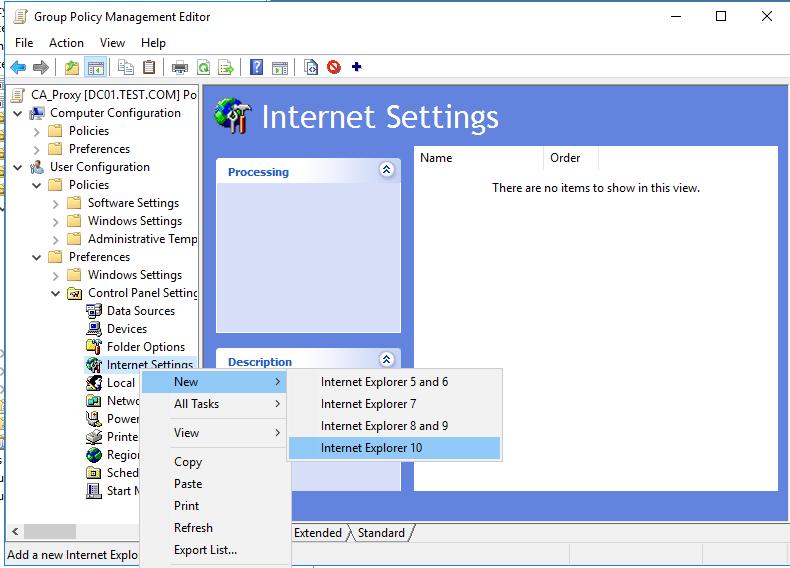Viewport: 790px width, 568px height.
Task: Click the Show/Hide Action Pane toolbar icon
Action: pyautogui.click(x=280, y=67)
